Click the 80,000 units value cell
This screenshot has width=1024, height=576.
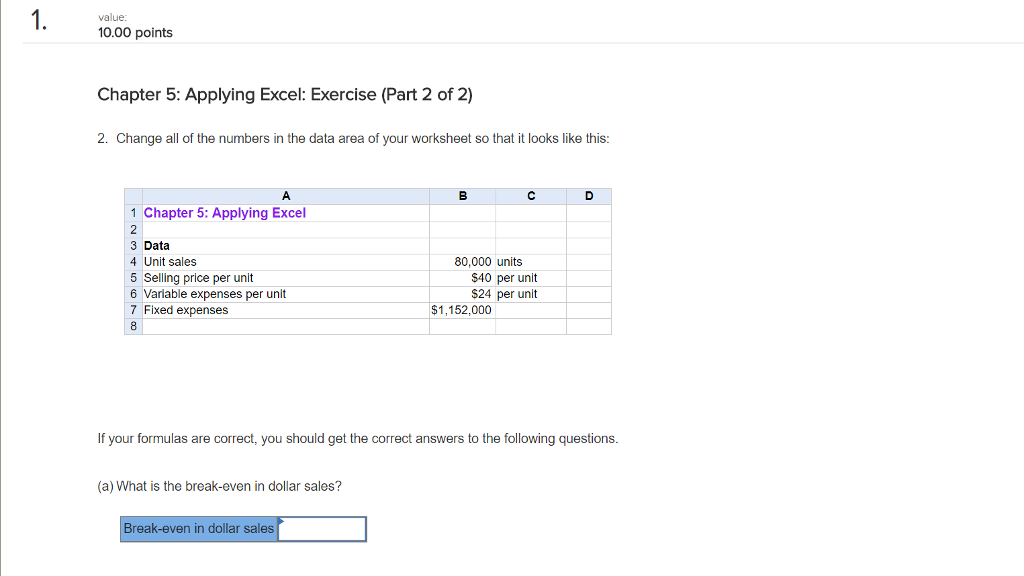click(x=462, y=261)
